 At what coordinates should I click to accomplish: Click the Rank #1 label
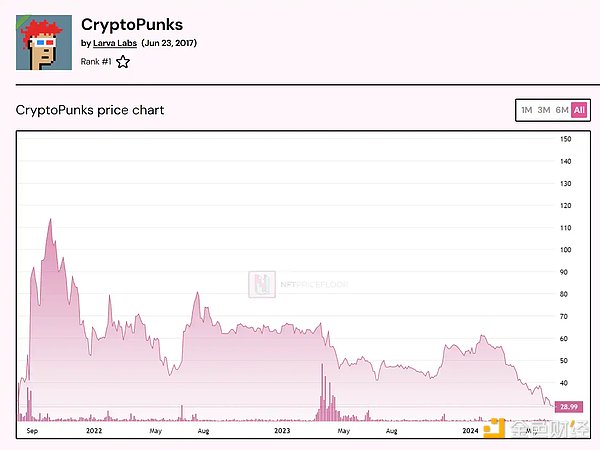[x=95, y=61]
